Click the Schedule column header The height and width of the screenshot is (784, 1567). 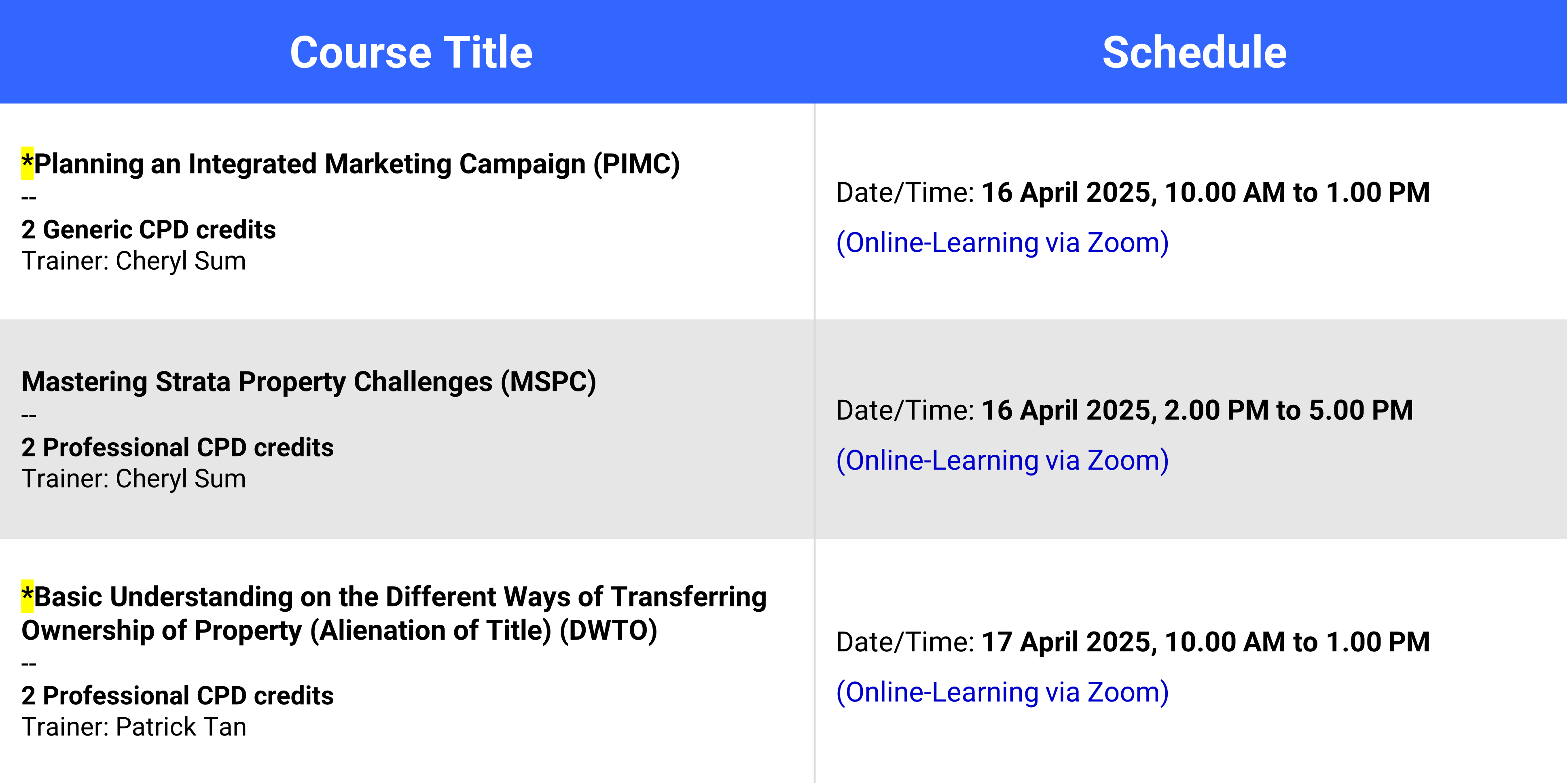coord(1194,52)
